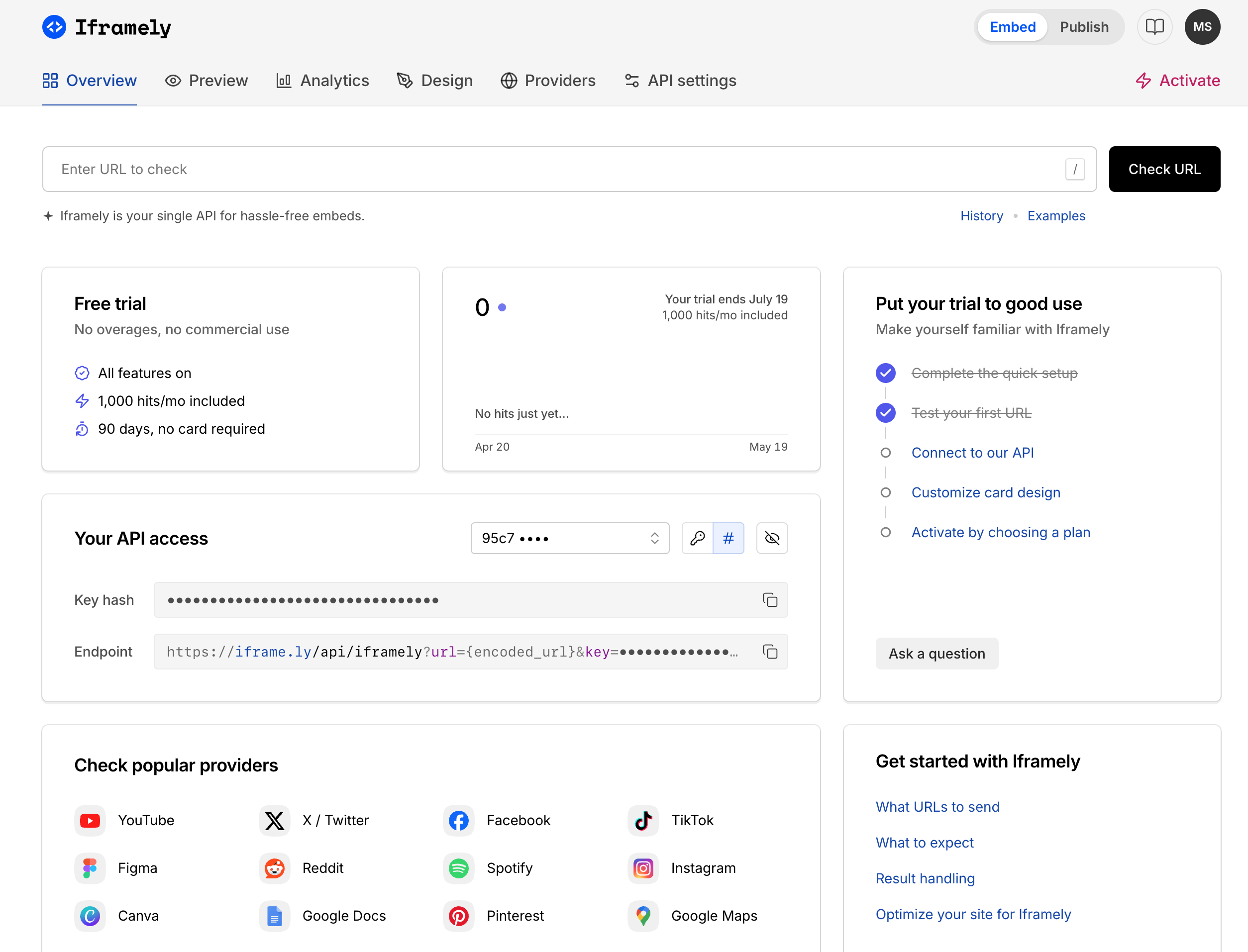Click the Instagram provider icon

pyautogui.click(x=643, y=867)
